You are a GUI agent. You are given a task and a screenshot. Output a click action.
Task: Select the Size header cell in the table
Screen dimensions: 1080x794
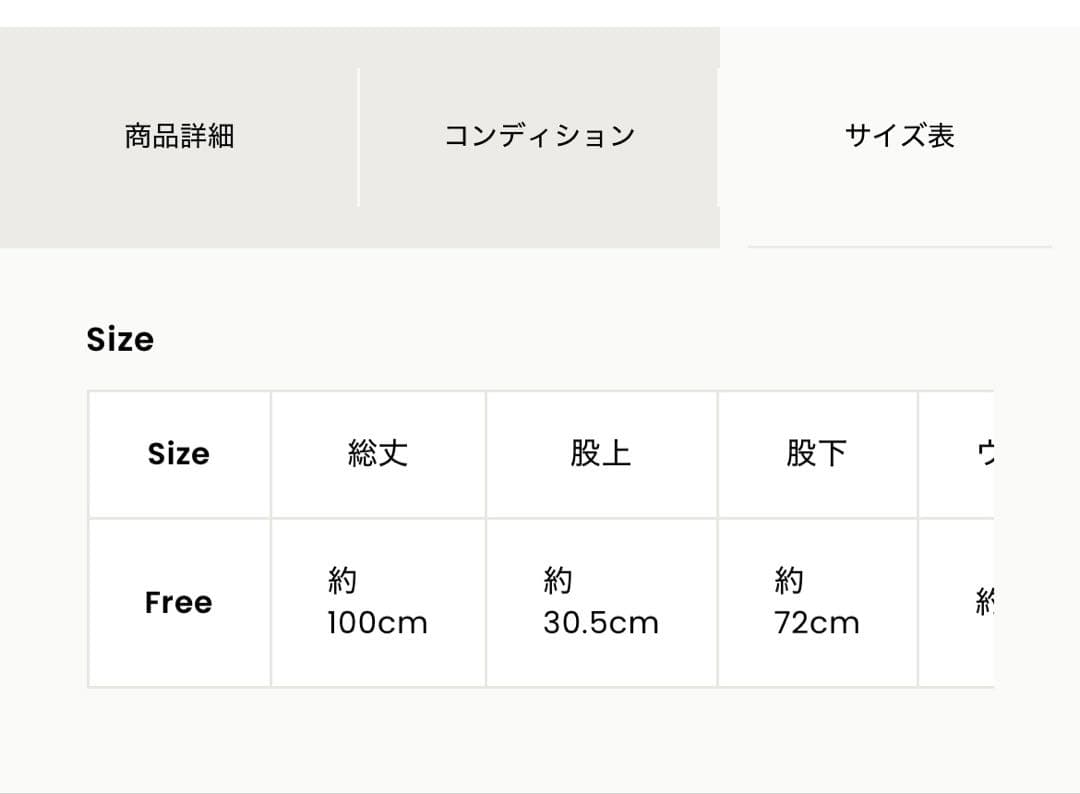[179, 454]
